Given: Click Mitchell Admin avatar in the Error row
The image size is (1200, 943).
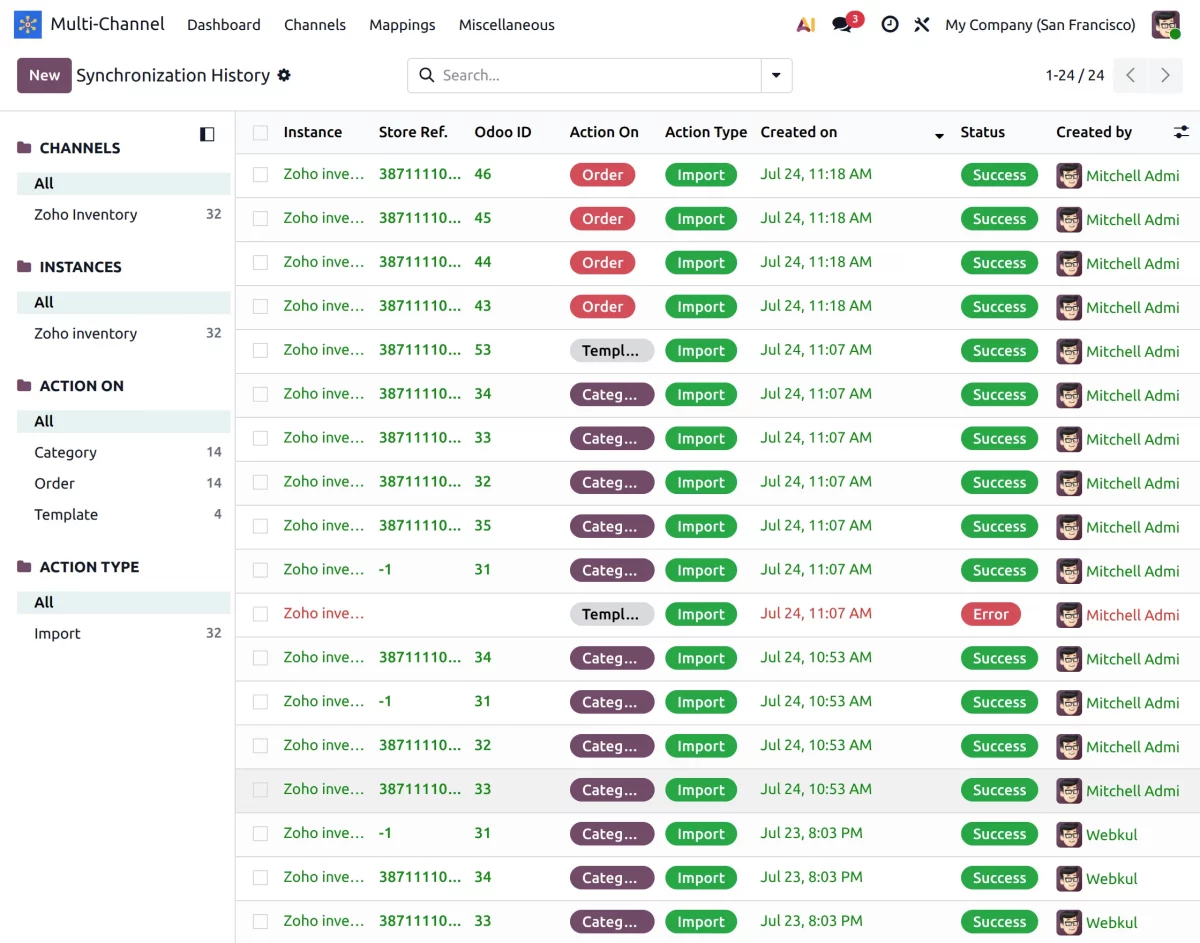Looking at the screenshot, I should pyautogui.click(x=1069, y=615).
